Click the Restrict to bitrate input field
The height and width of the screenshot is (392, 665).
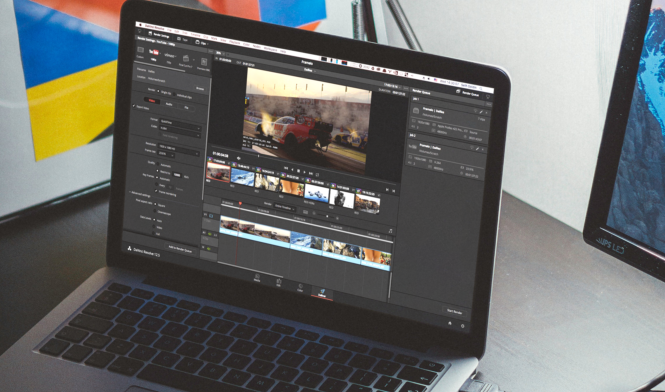(177, 175)
